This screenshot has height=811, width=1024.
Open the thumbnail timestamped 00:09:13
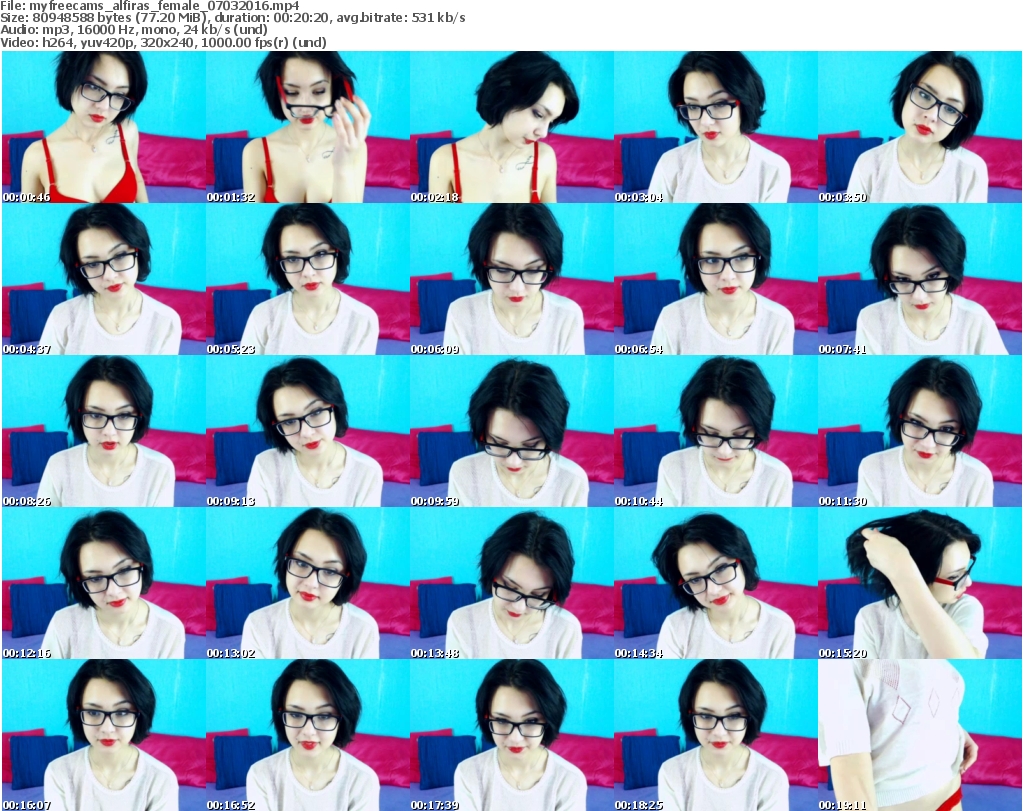pyautogui.click(x=308, y=432)
